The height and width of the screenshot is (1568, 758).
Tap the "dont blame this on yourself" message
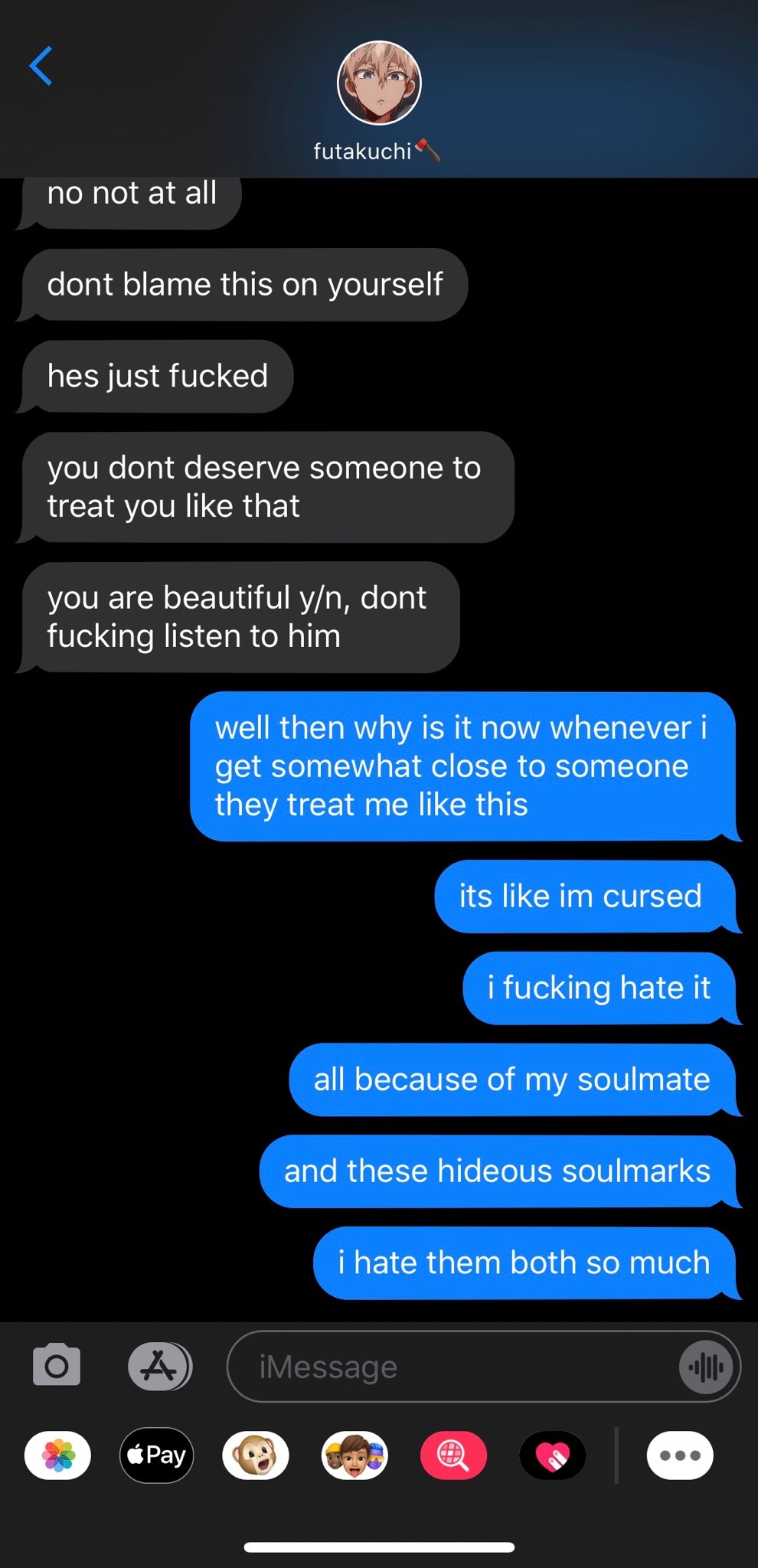[244, 284]
